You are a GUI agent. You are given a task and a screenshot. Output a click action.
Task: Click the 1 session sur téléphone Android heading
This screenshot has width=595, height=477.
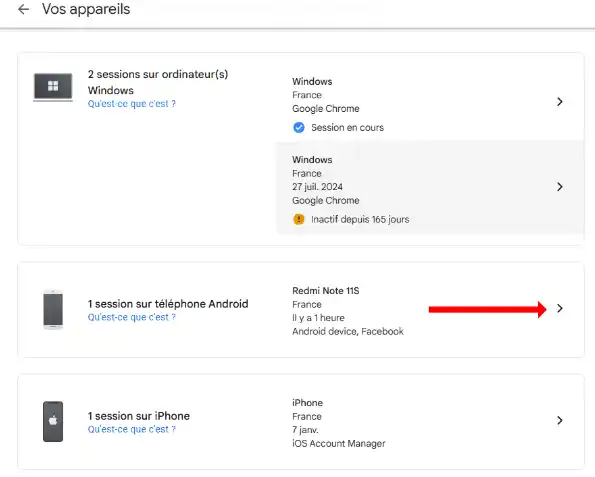pos(168,304)
